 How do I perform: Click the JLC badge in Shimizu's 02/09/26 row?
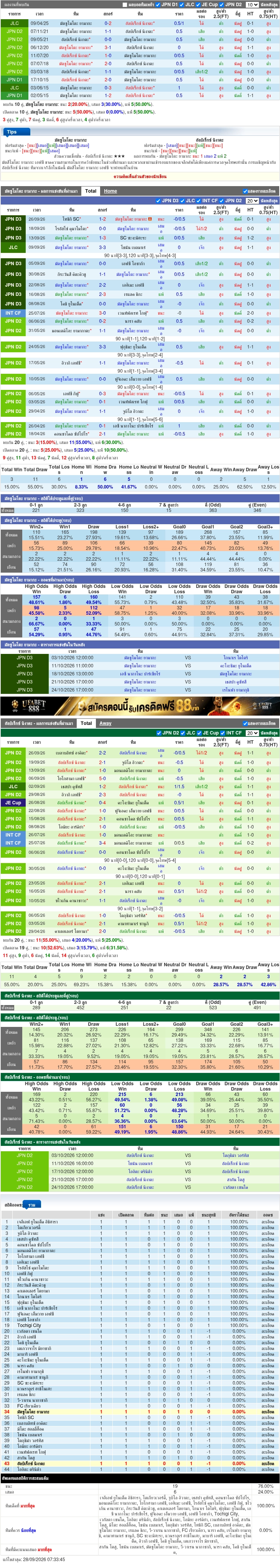(x=13, y=786)
